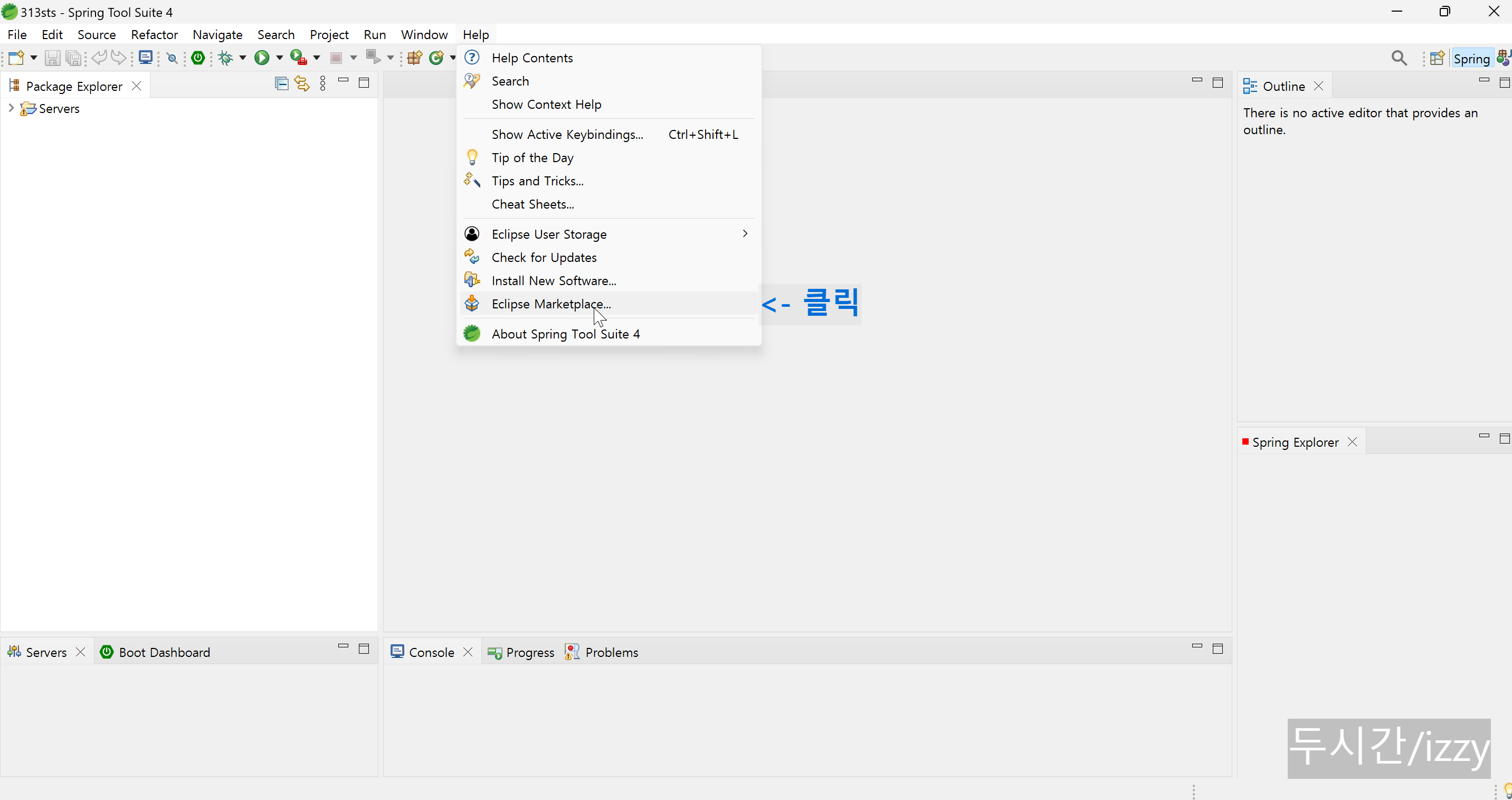Switch to the Progress tab

(521, 652)
